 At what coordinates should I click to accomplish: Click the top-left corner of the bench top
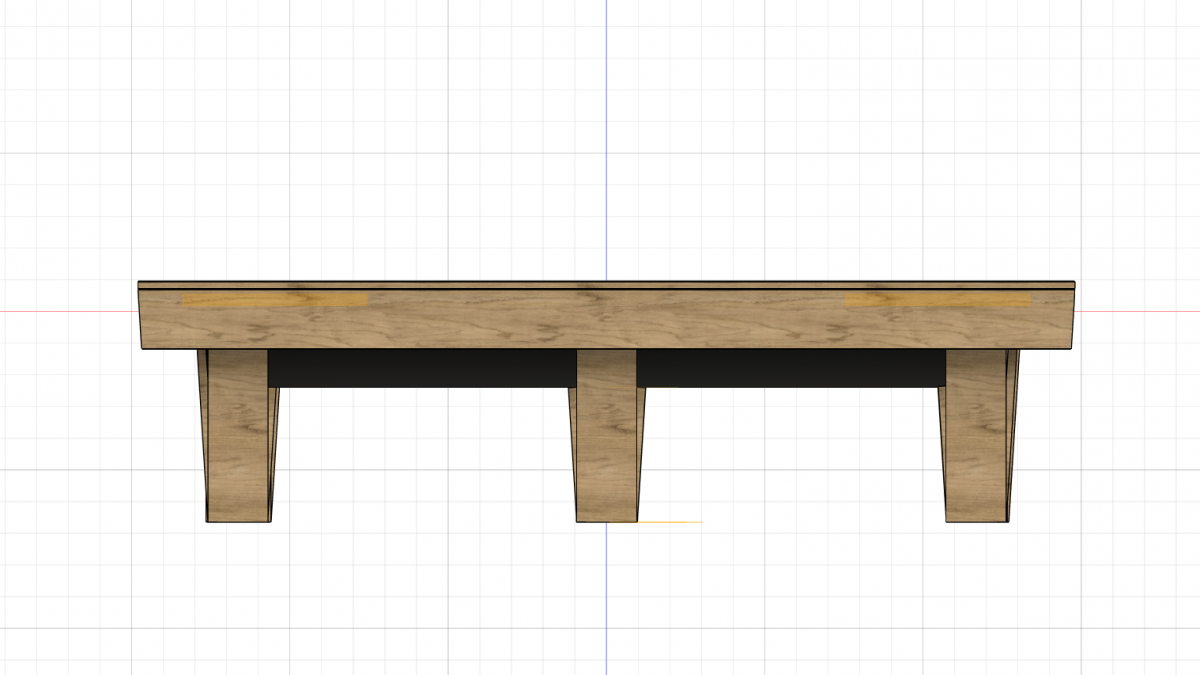pyautogui.click(x=139, y=283)
